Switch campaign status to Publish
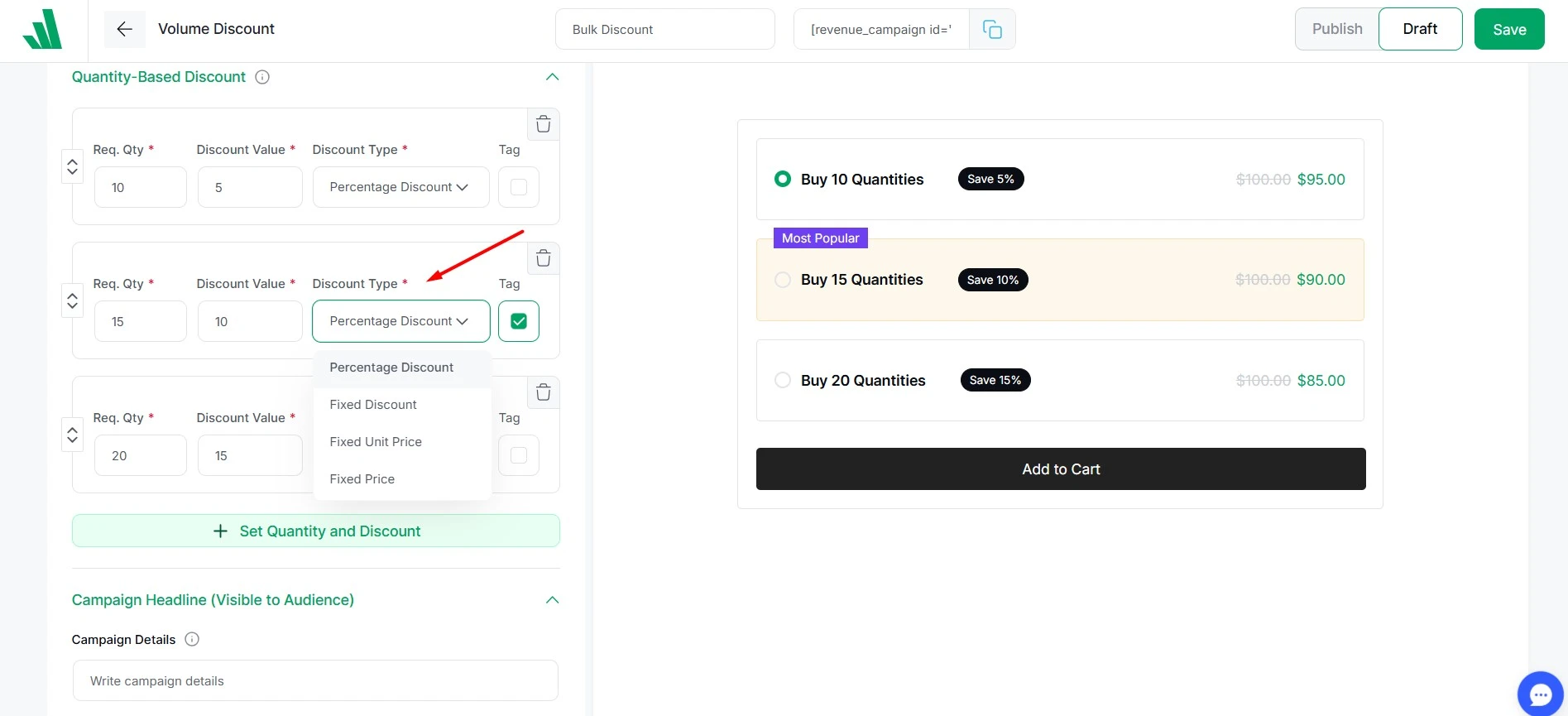Screen dimensions: 1568x716 [x=1337, y=29]
